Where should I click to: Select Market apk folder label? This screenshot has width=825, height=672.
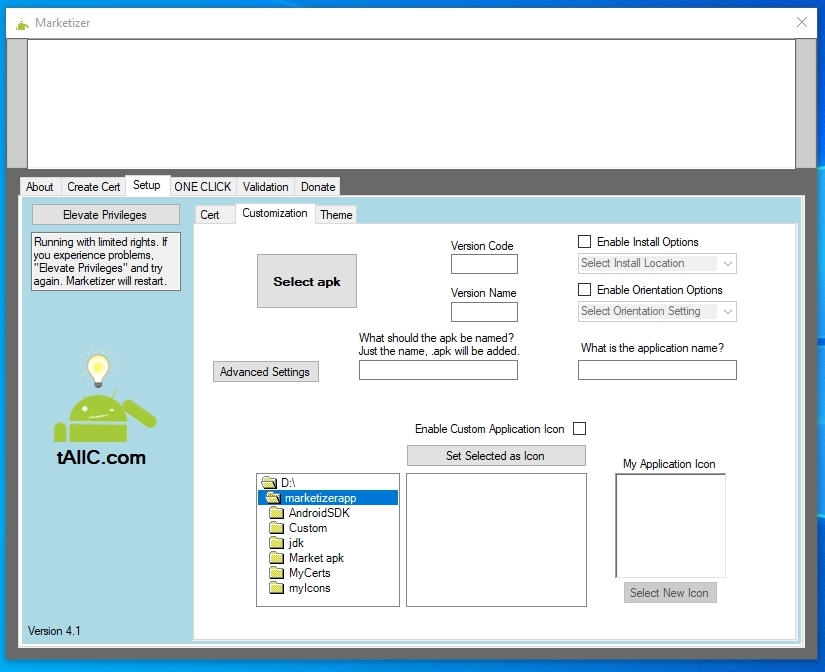pos(316,558)
